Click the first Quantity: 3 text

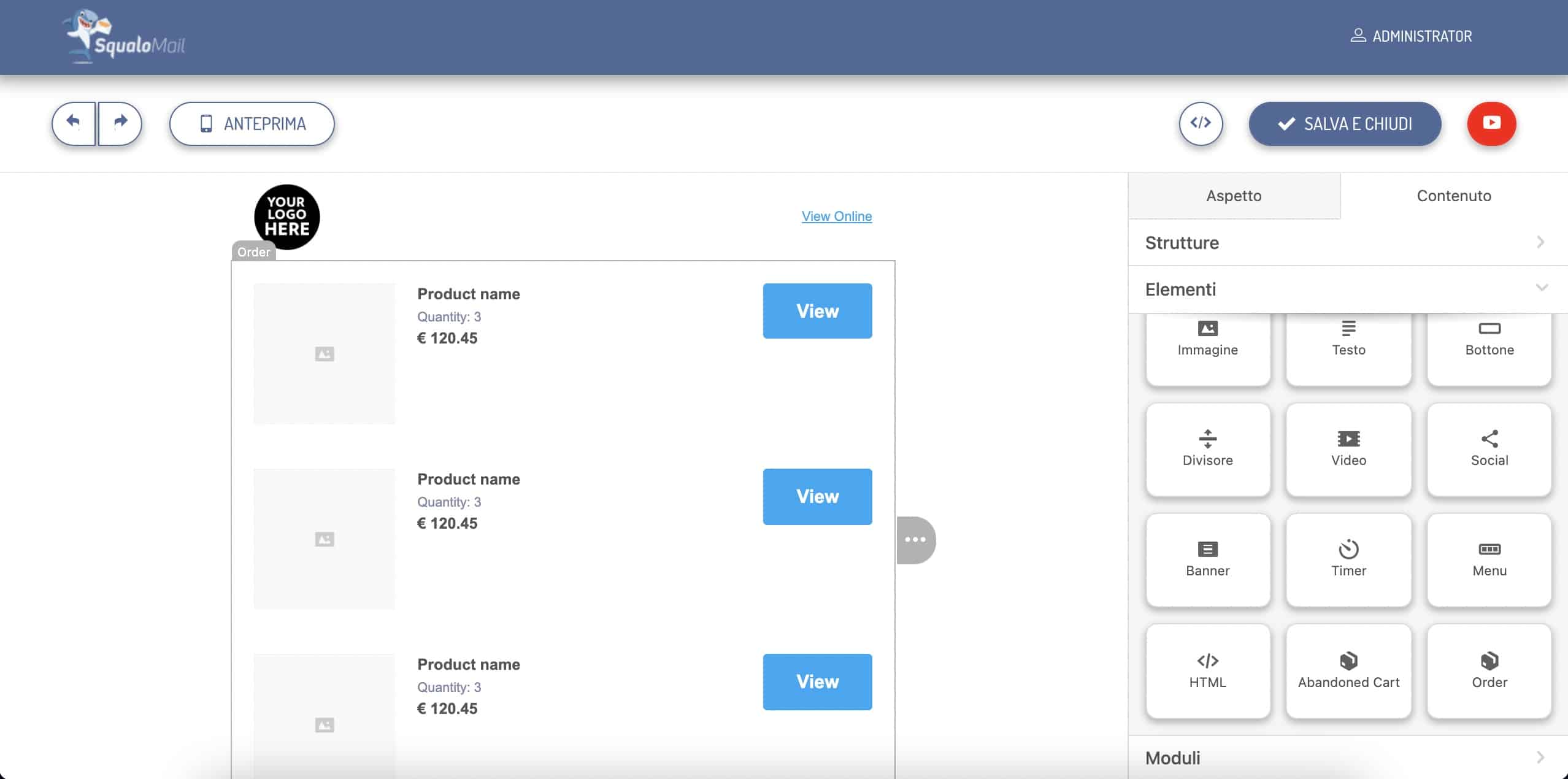(x=449, y=317)
